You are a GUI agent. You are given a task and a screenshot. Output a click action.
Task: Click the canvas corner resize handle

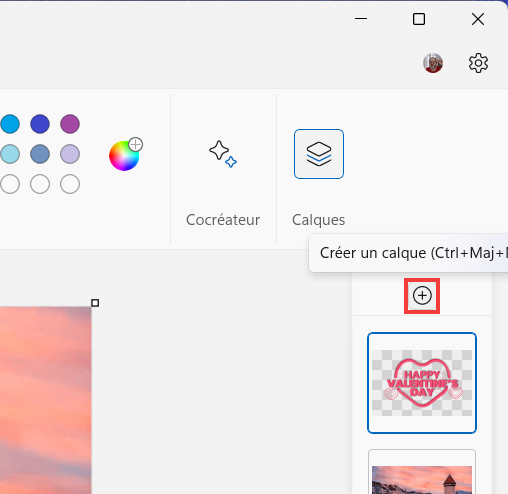(x=95, y=303)
